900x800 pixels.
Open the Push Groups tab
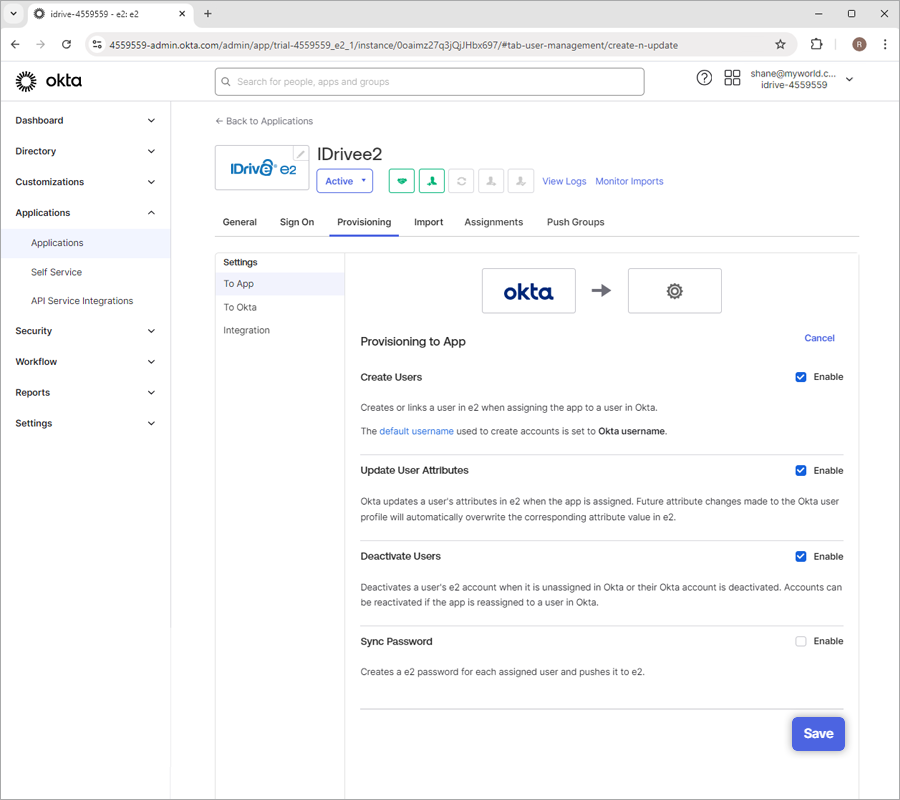point(575,222)
